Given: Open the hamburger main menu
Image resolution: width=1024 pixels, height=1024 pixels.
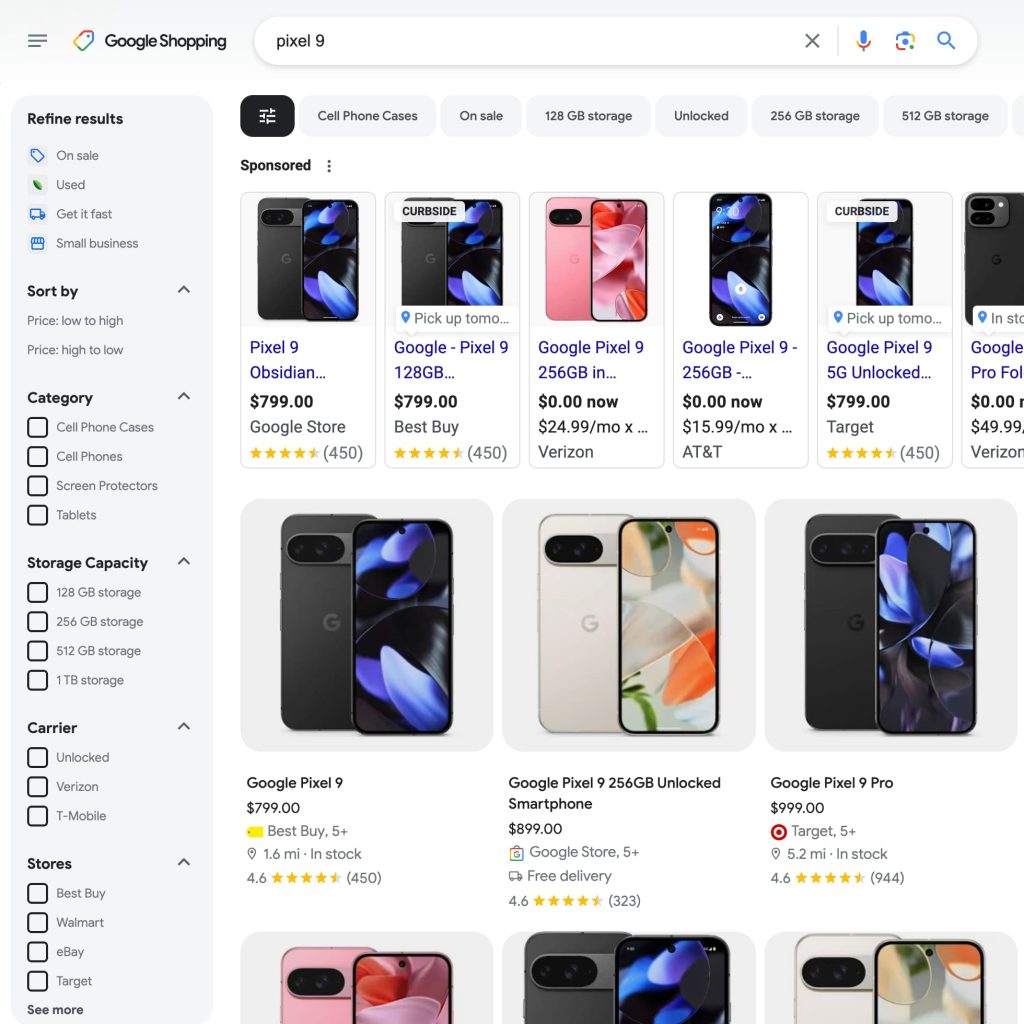Looking at the screenshot, I should (x=37, y=41).
